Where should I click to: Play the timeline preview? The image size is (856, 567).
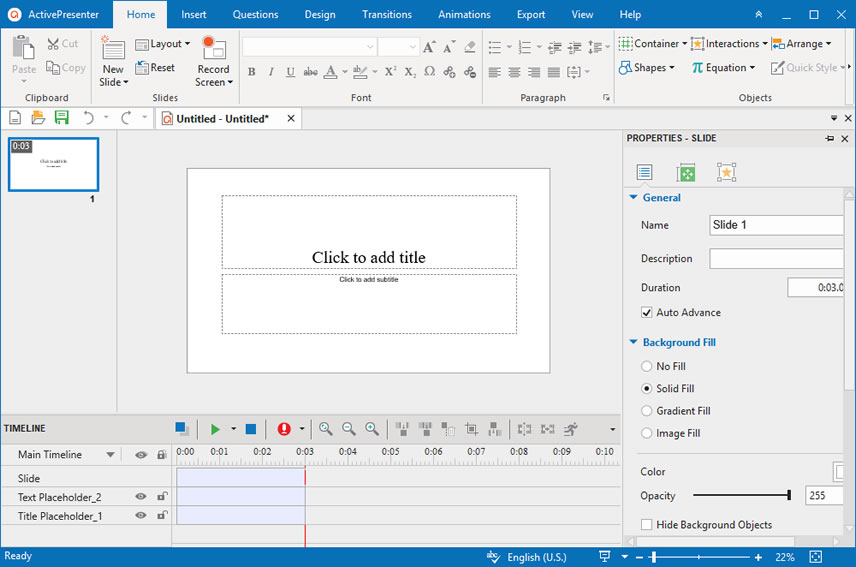point(215,429)
